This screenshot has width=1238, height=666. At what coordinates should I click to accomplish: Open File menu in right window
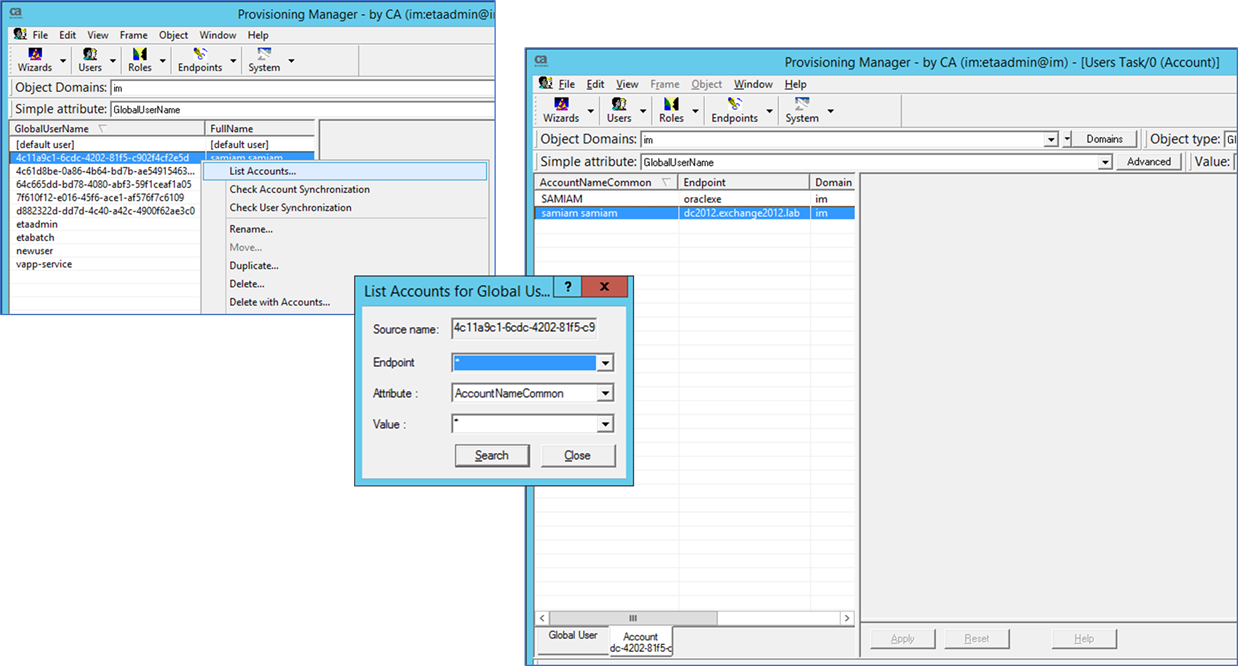566,84
